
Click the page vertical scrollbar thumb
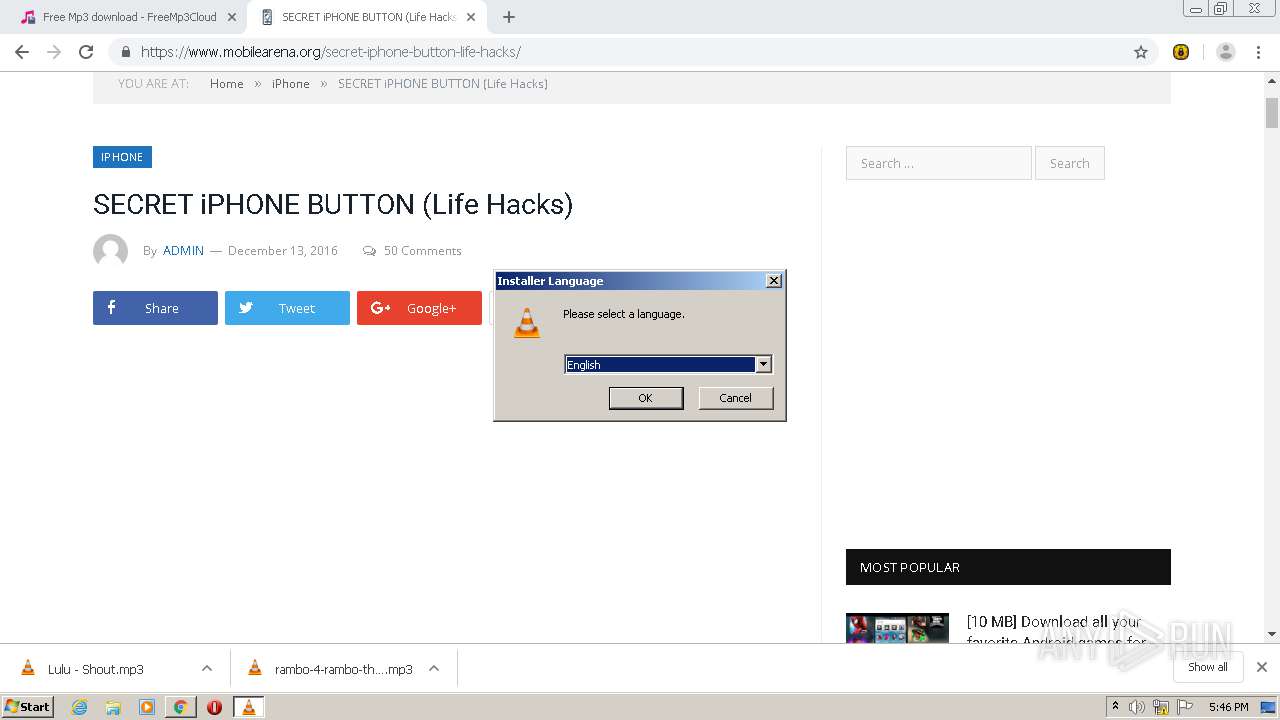(x=1272, y=112)
